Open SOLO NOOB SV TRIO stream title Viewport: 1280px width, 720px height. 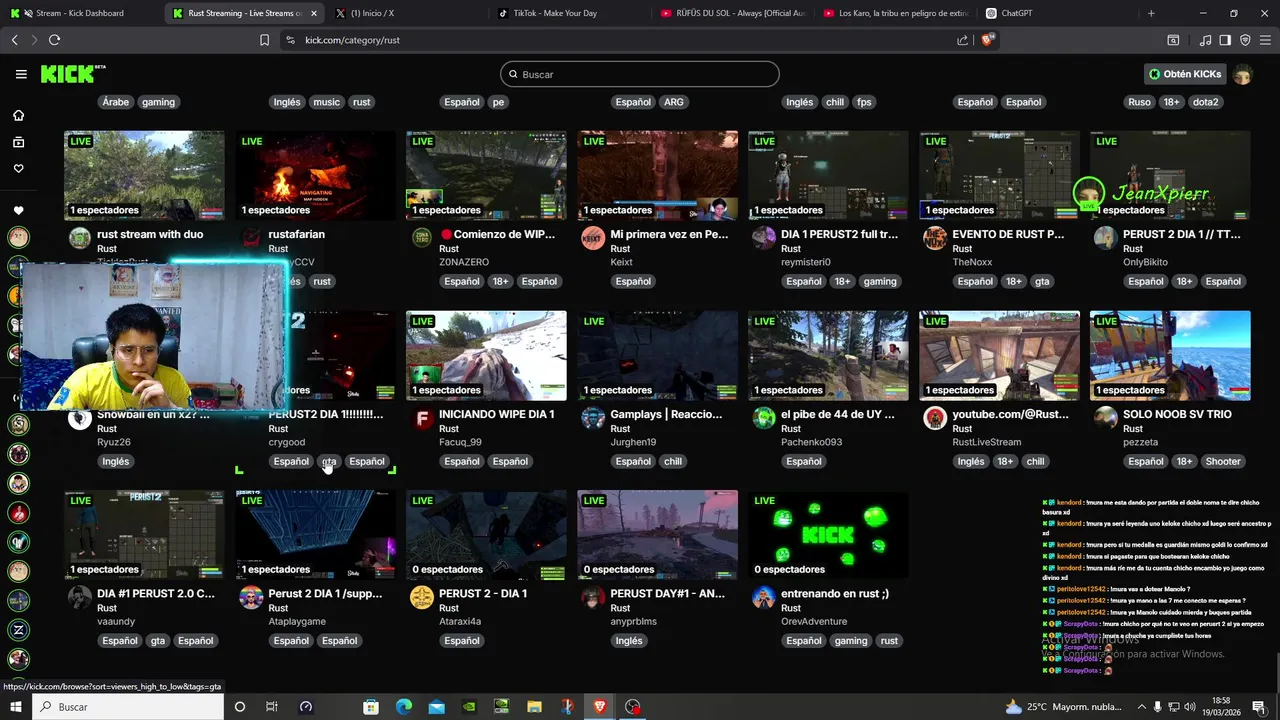(x=1177, y=414)
